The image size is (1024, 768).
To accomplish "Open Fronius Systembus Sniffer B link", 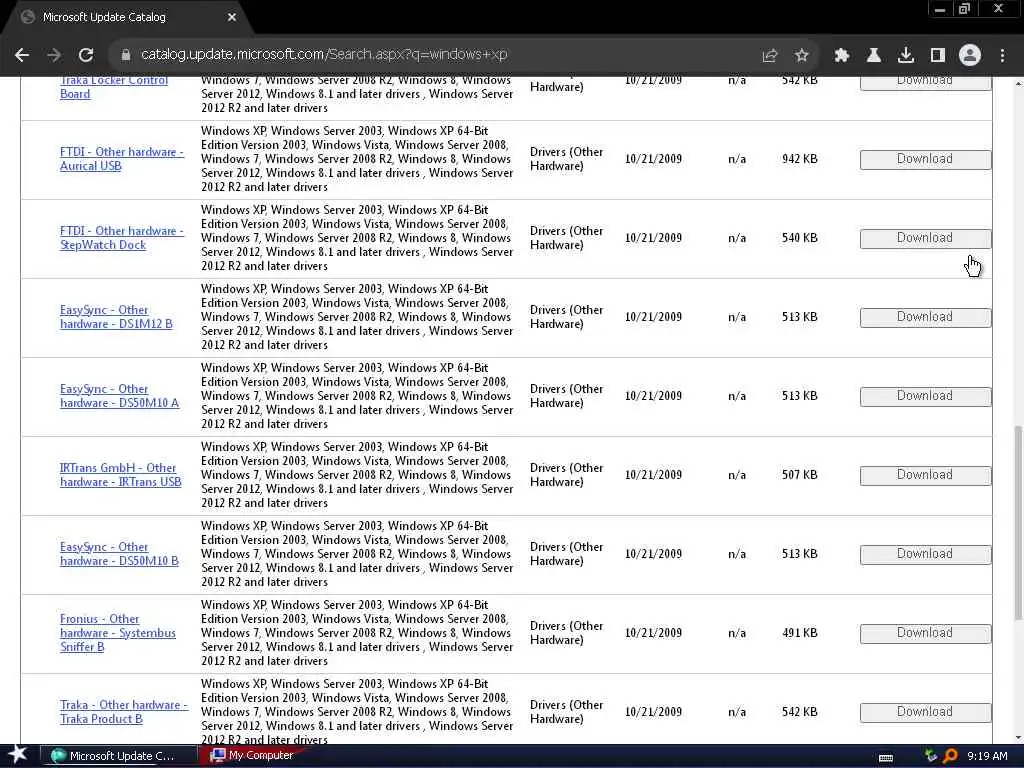I will coord(118,633).
